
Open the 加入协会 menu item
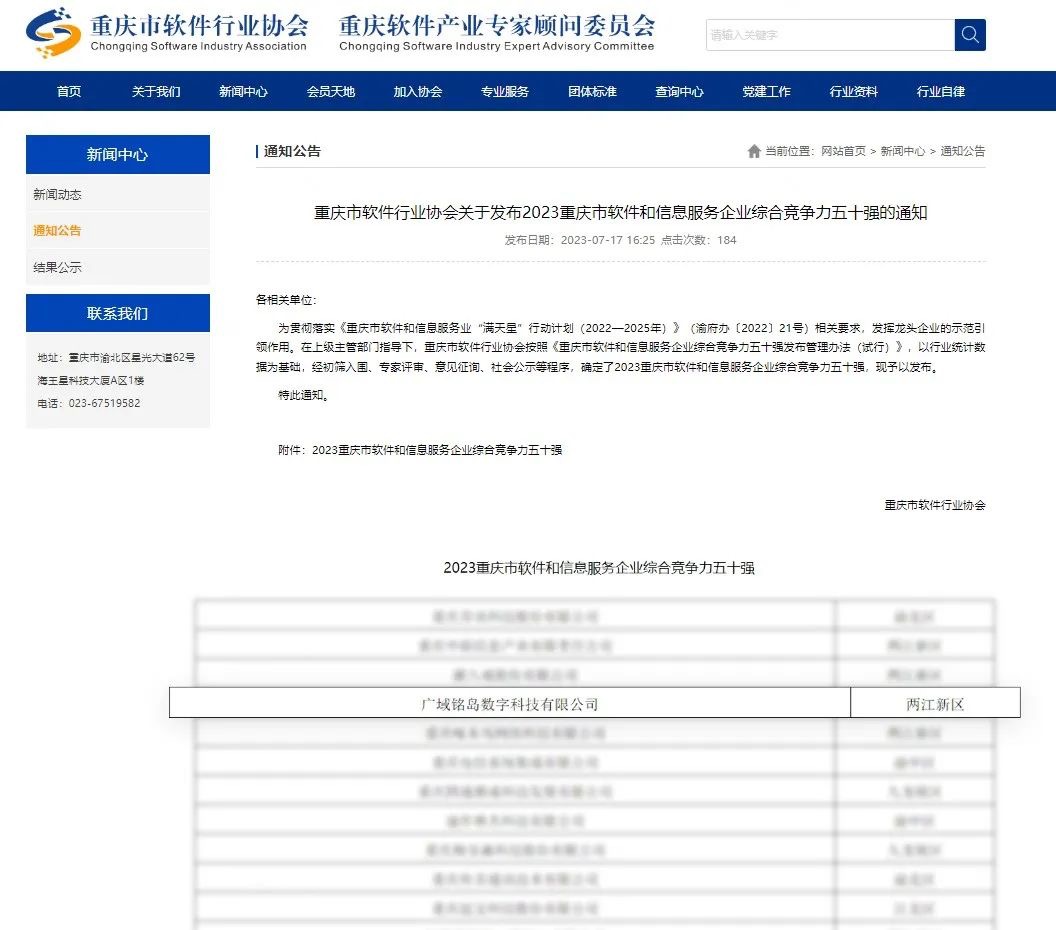(418, 91)
